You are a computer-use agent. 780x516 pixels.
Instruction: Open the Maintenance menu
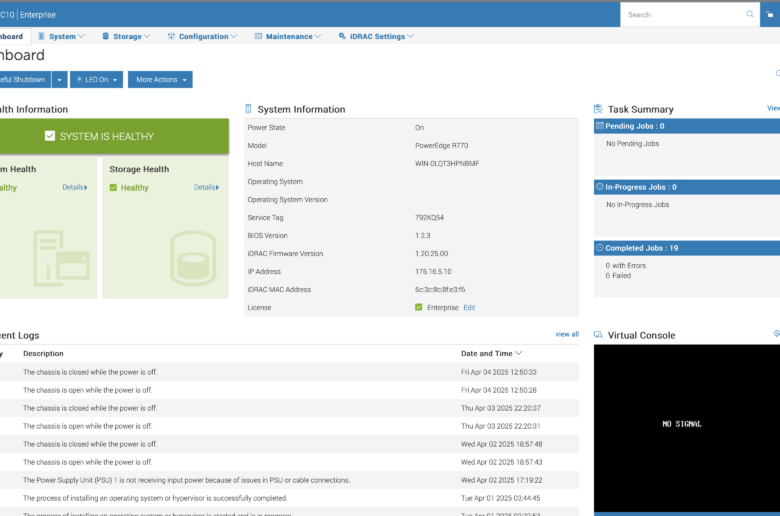tap(288, 36)
